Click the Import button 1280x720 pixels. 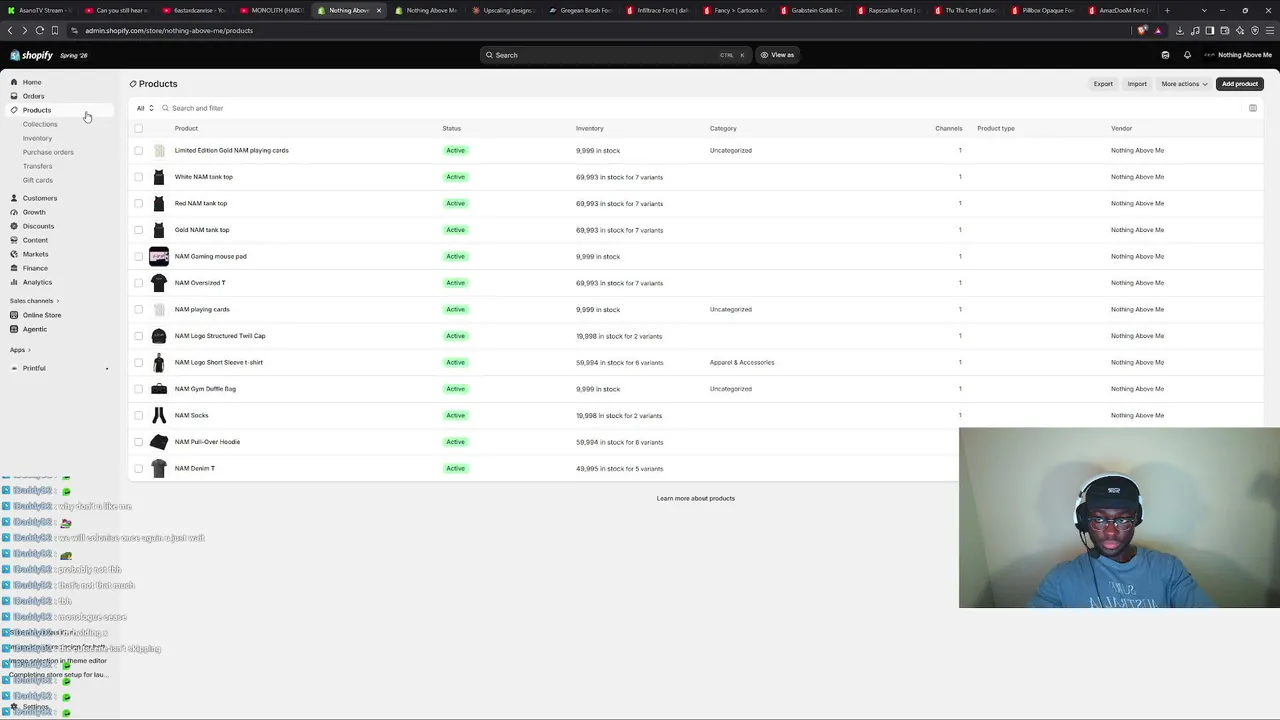[x=1137, y=84]
